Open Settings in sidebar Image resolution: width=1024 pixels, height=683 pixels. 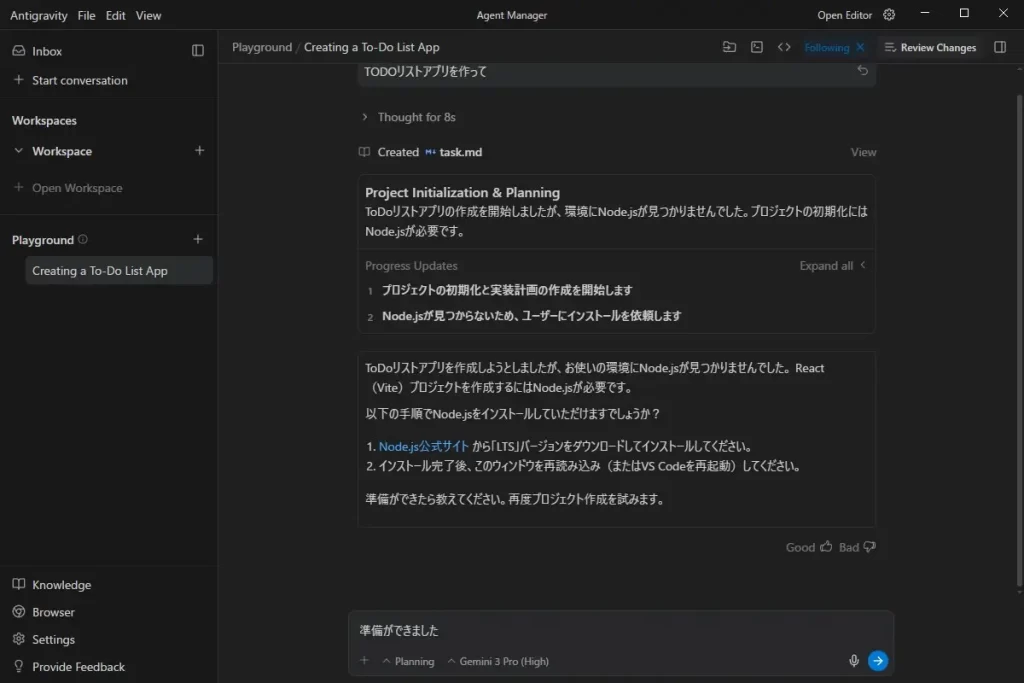[x=43, y=640]
